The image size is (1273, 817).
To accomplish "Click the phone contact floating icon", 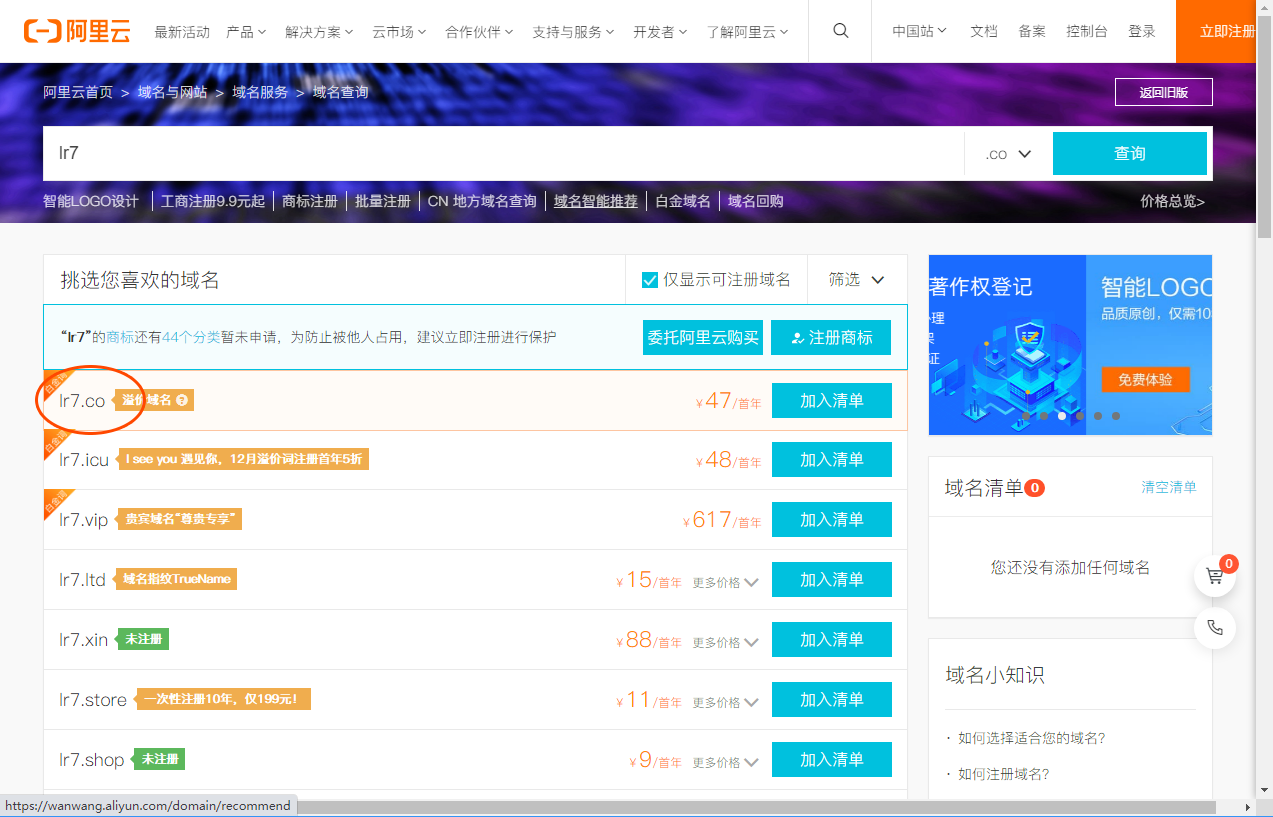I will pyautogui.click(x=1215, y=628).
